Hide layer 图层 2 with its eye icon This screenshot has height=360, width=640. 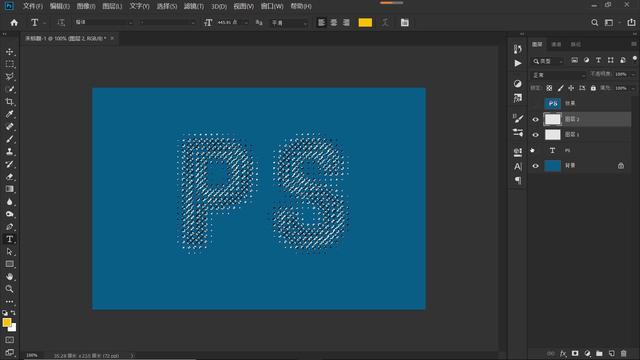pos(535,120)
